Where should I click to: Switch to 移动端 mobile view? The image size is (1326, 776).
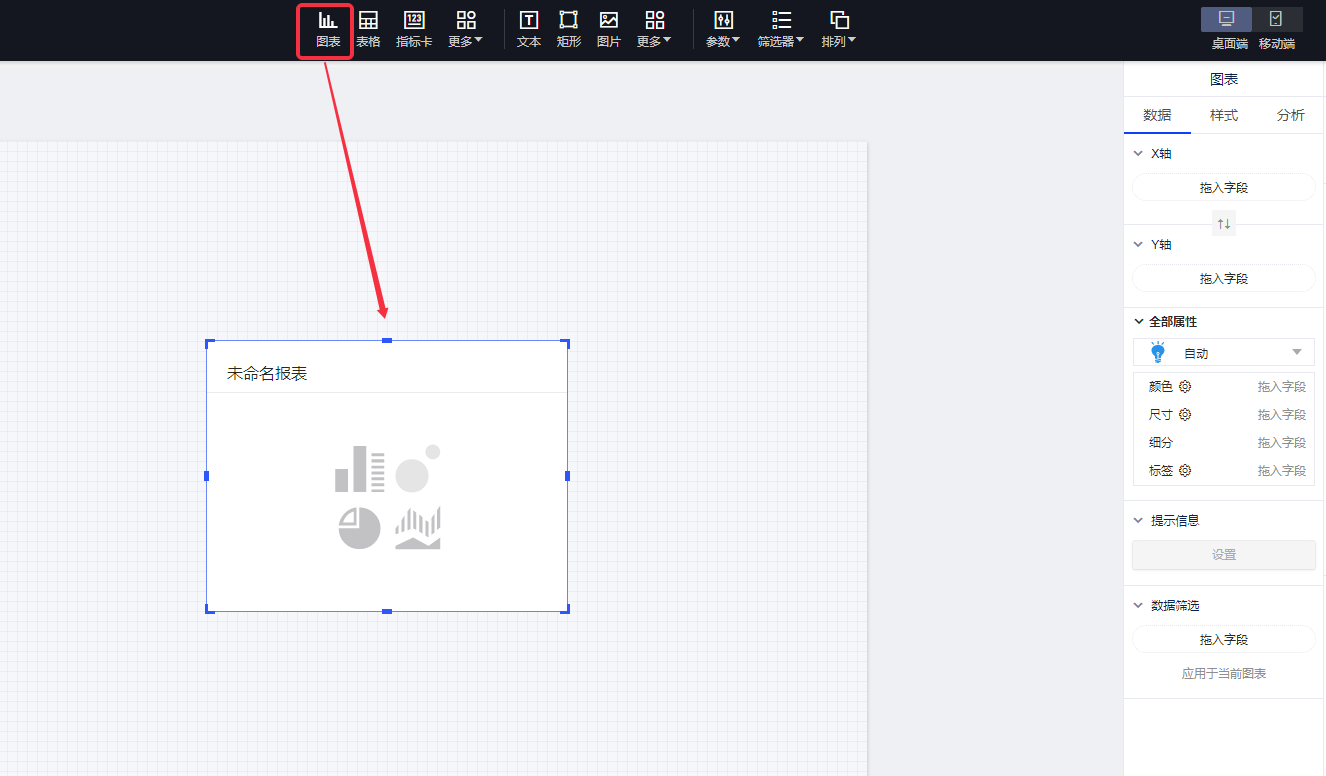pos(1276,20)
